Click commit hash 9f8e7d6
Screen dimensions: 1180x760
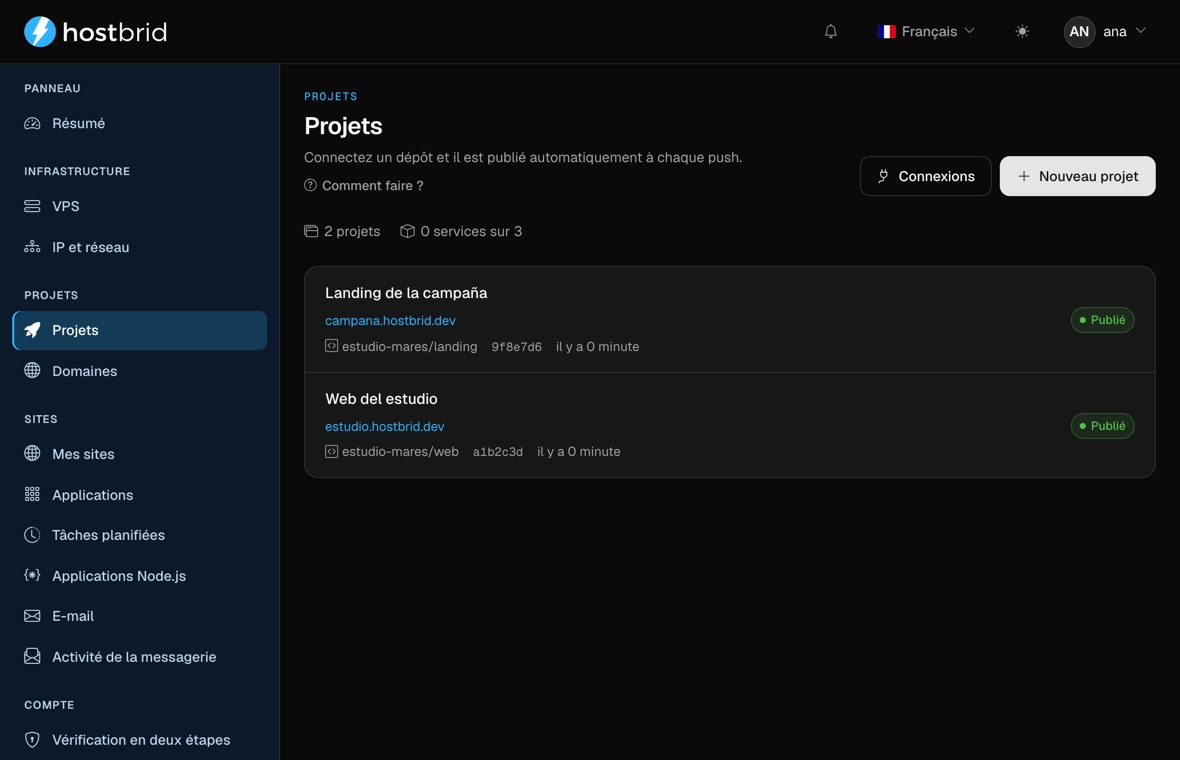516,347
